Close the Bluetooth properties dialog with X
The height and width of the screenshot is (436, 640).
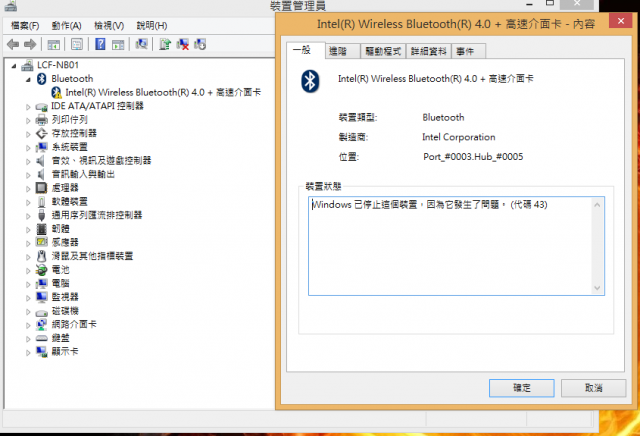(x=620, y=20)
